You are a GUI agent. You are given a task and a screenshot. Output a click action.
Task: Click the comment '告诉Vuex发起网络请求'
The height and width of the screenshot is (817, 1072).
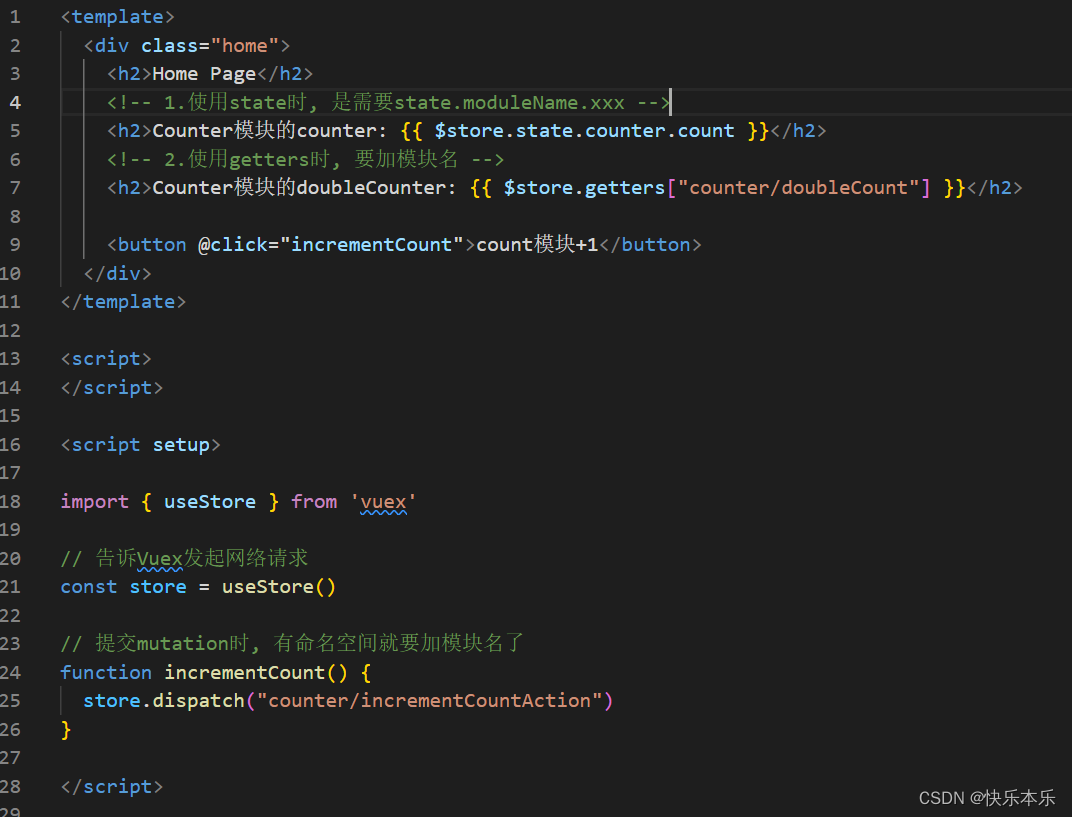pos(185,559)
